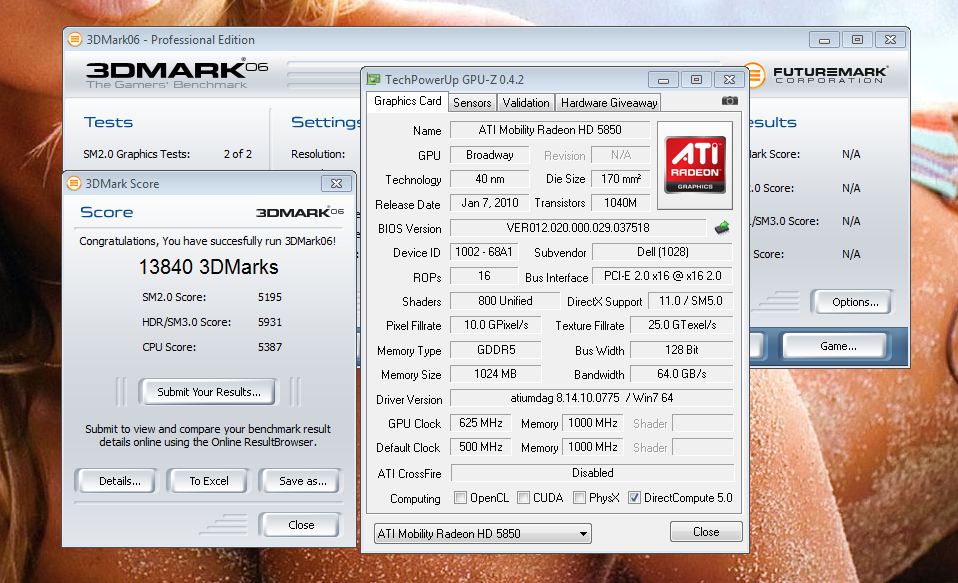
Task: Click the GPU-Z title bar icon
Action: [x=373, y=79]
